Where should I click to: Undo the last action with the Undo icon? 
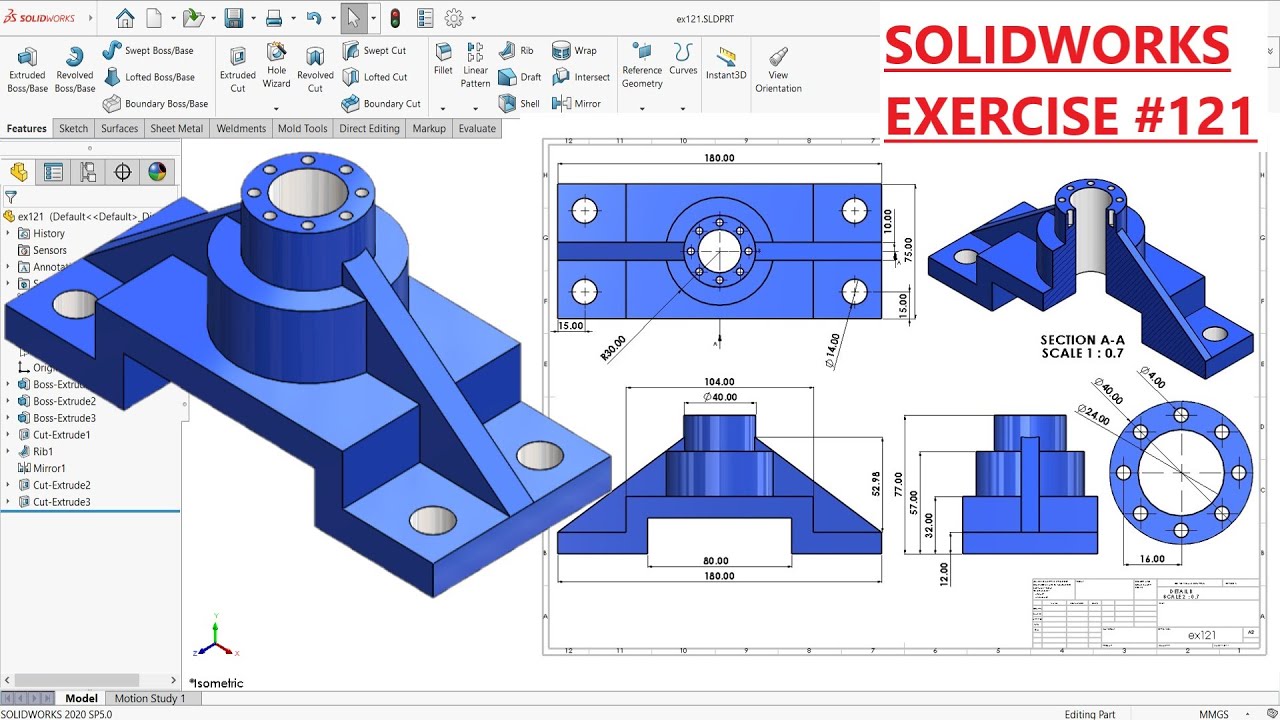(314, 18)
